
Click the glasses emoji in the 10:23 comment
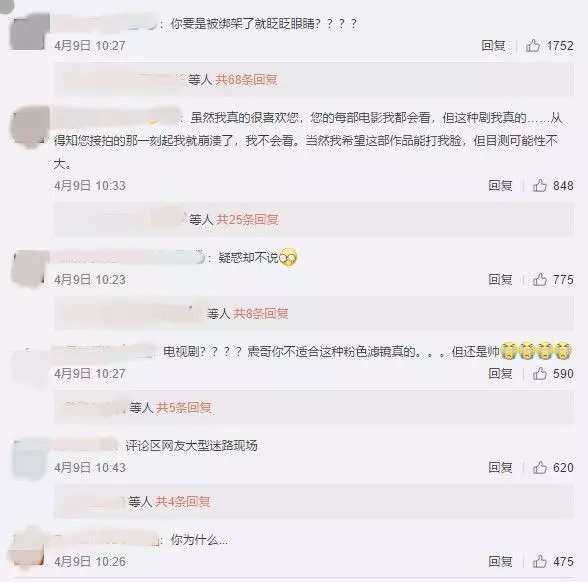pyautogui.click(x=288, y=258)
